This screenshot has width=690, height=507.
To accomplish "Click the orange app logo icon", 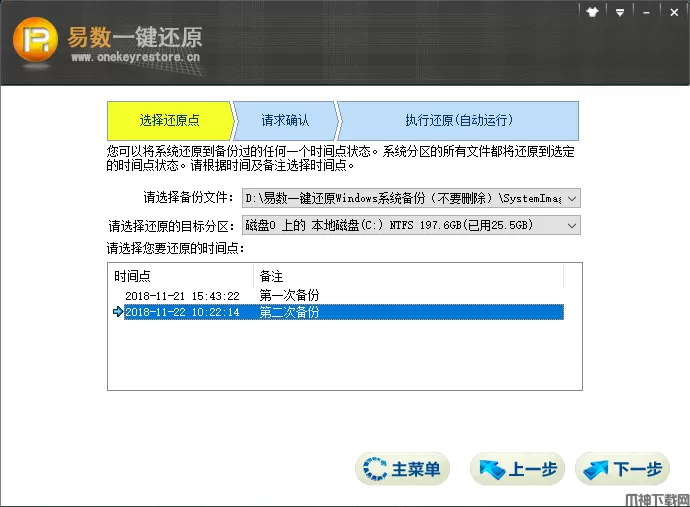I will (x=35, y=40).
